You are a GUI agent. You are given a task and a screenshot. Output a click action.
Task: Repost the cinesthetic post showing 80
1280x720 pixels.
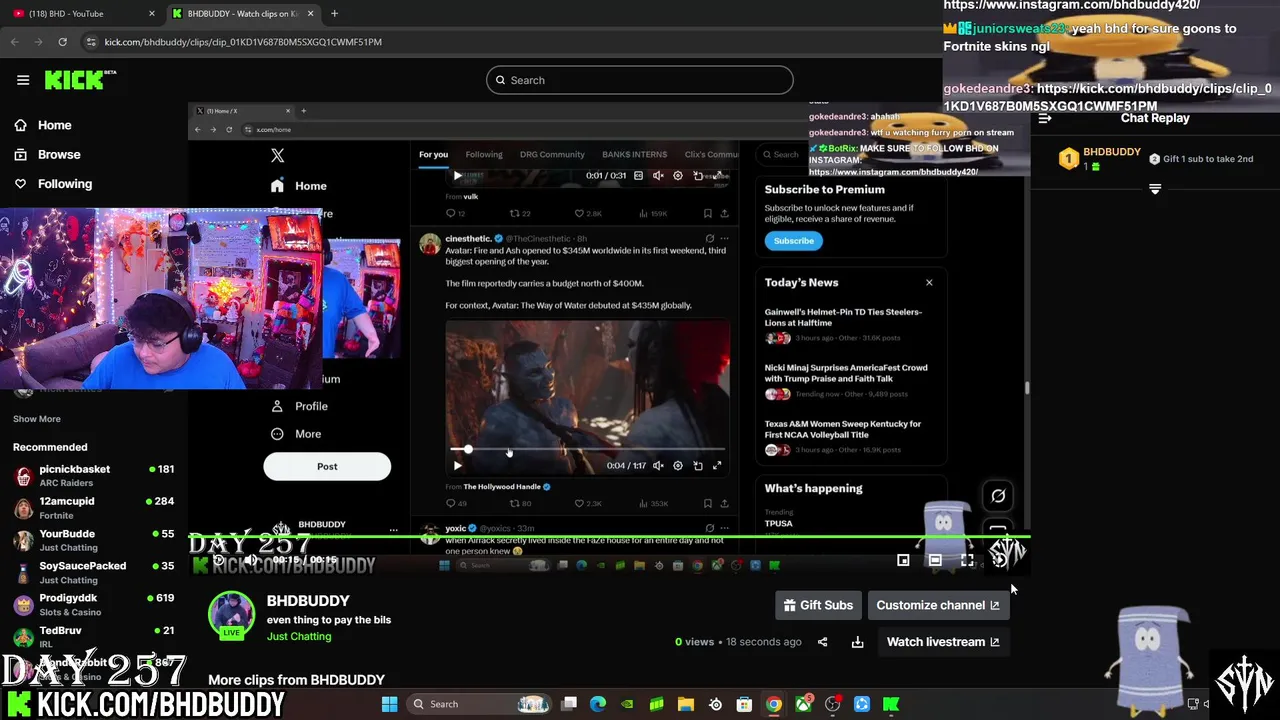point(520,503)
